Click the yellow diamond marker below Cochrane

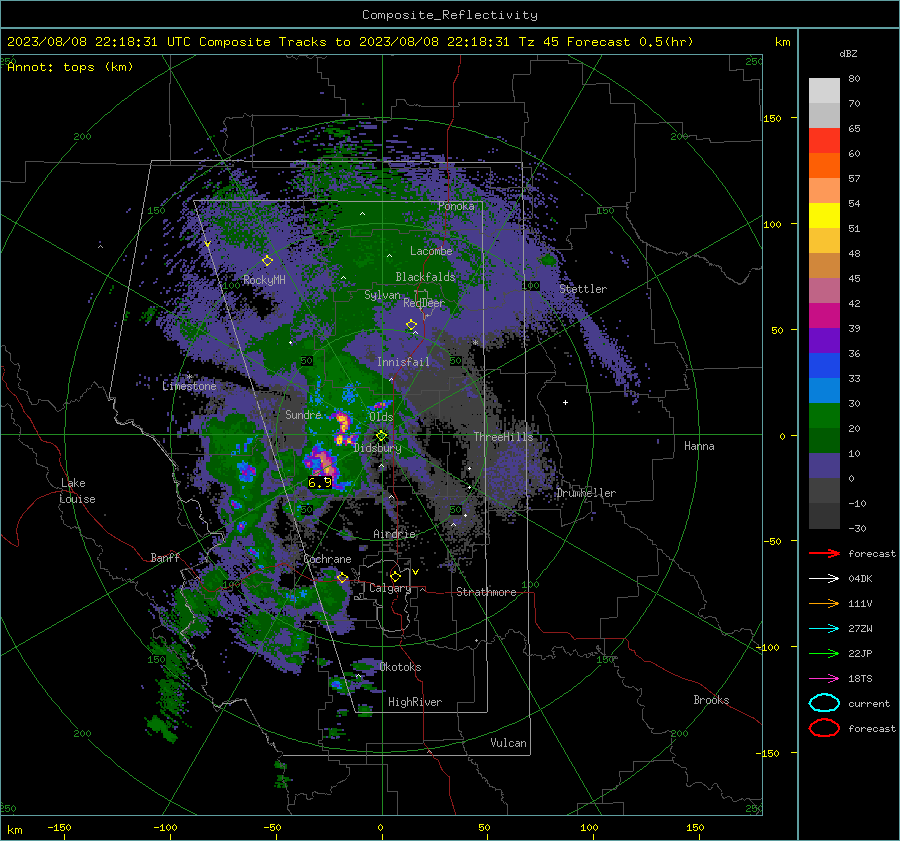pos(342,578)
